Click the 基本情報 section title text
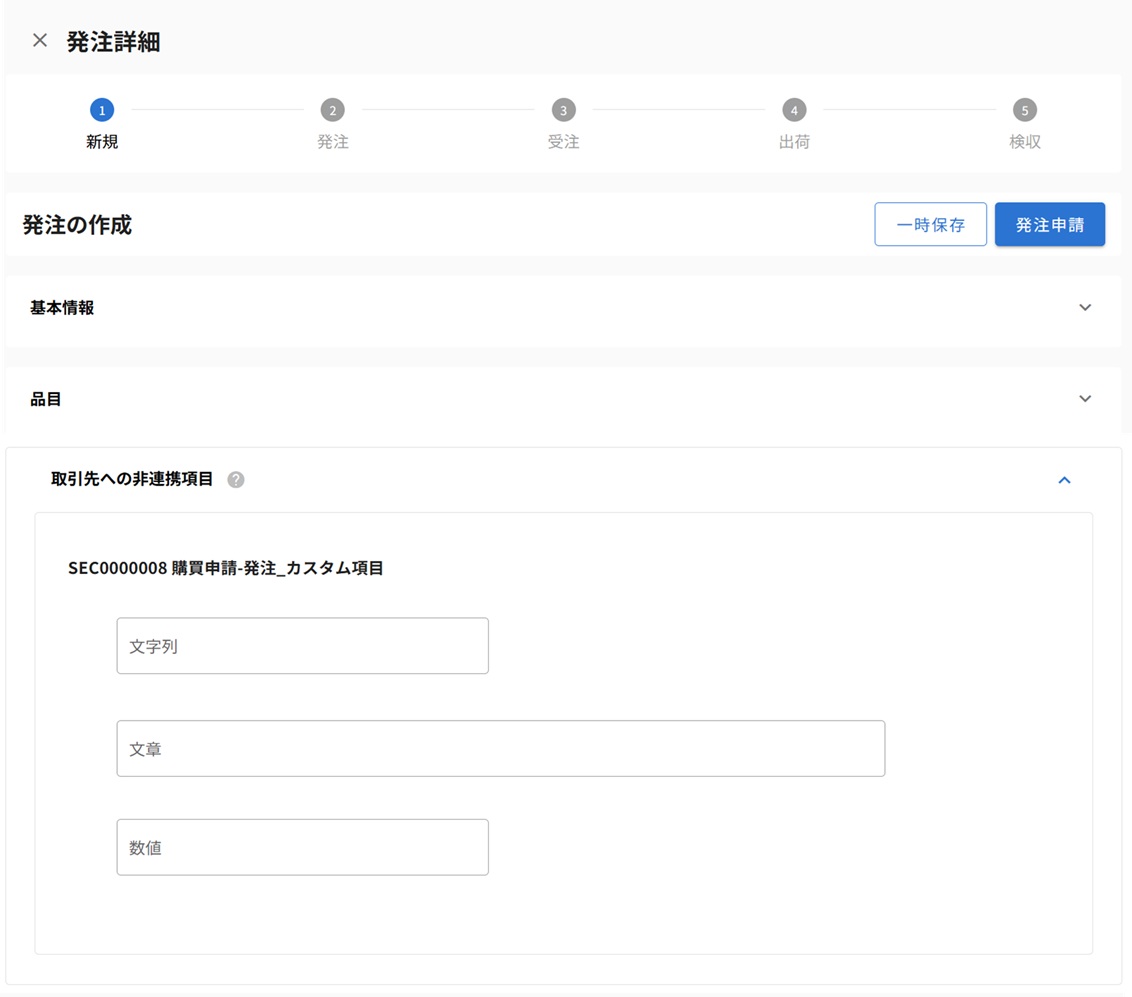This screenshot has width=1132, height=997. click(62, 308)
